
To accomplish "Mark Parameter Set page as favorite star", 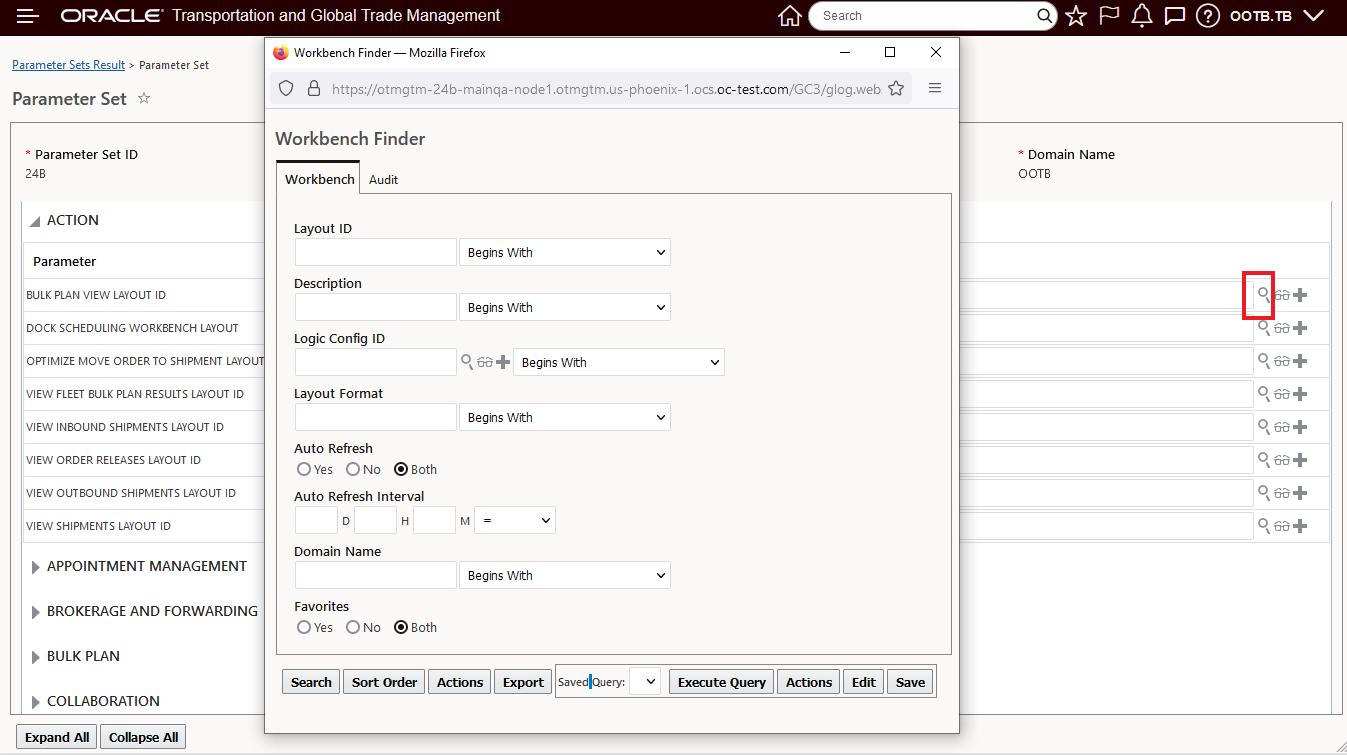I will pos(144,98).
